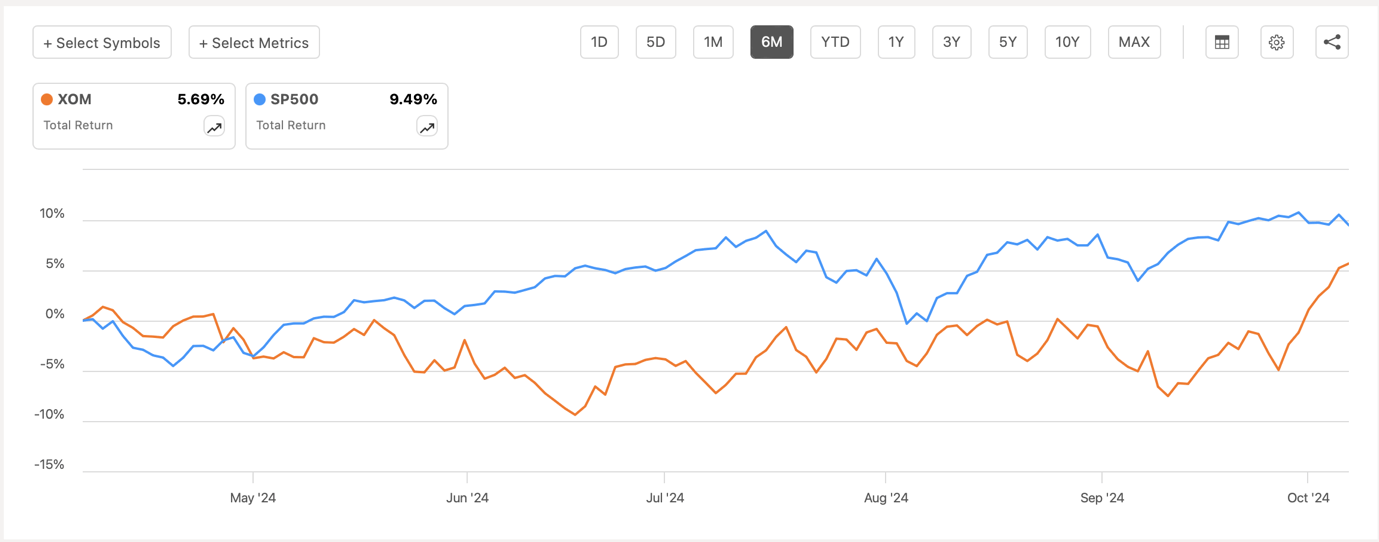Click the orange XOM color dot
1379x542 pixels.
coord(47,99)
